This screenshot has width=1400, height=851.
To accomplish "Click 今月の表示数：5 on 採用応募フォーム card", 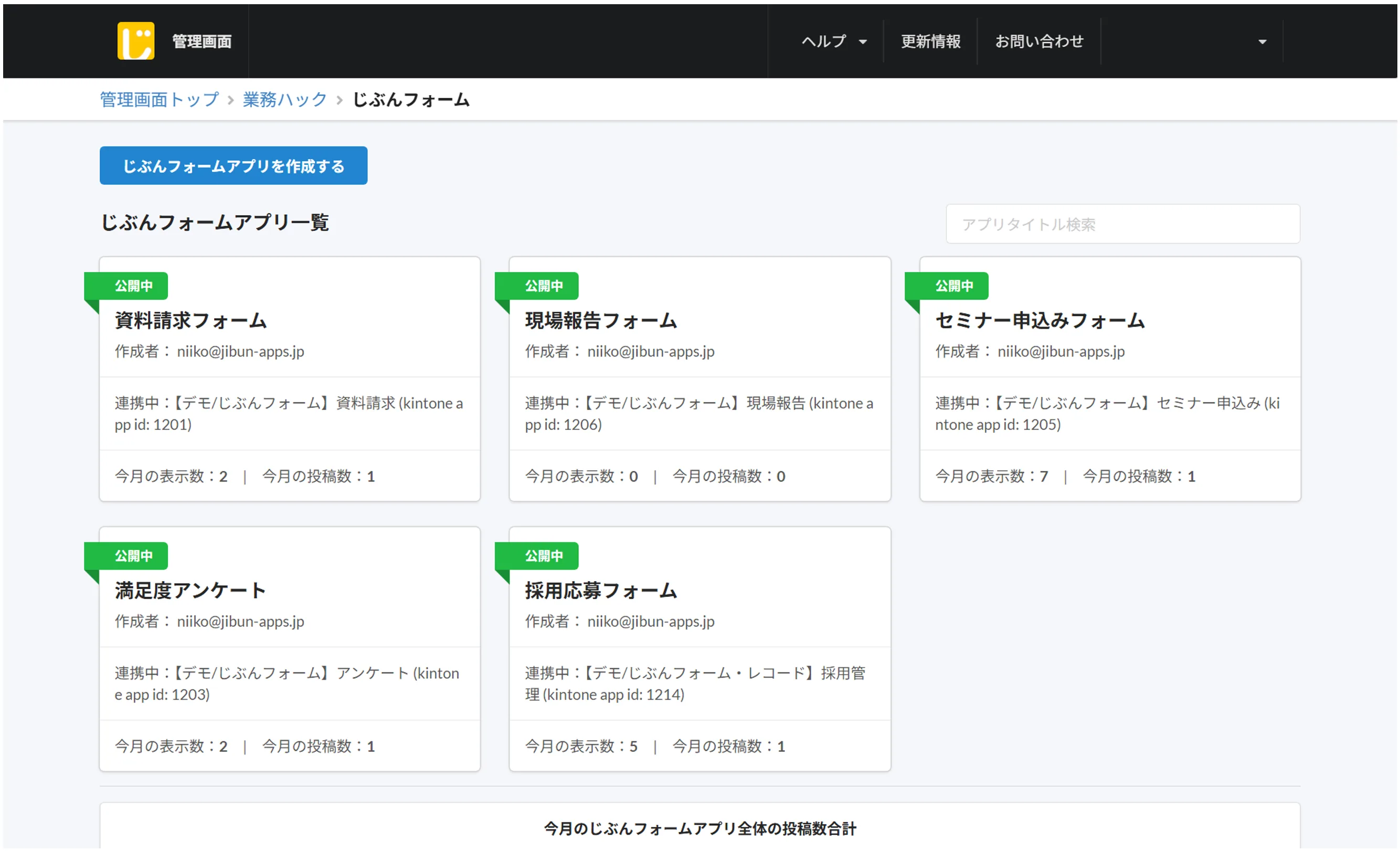I will coord(581,747).
